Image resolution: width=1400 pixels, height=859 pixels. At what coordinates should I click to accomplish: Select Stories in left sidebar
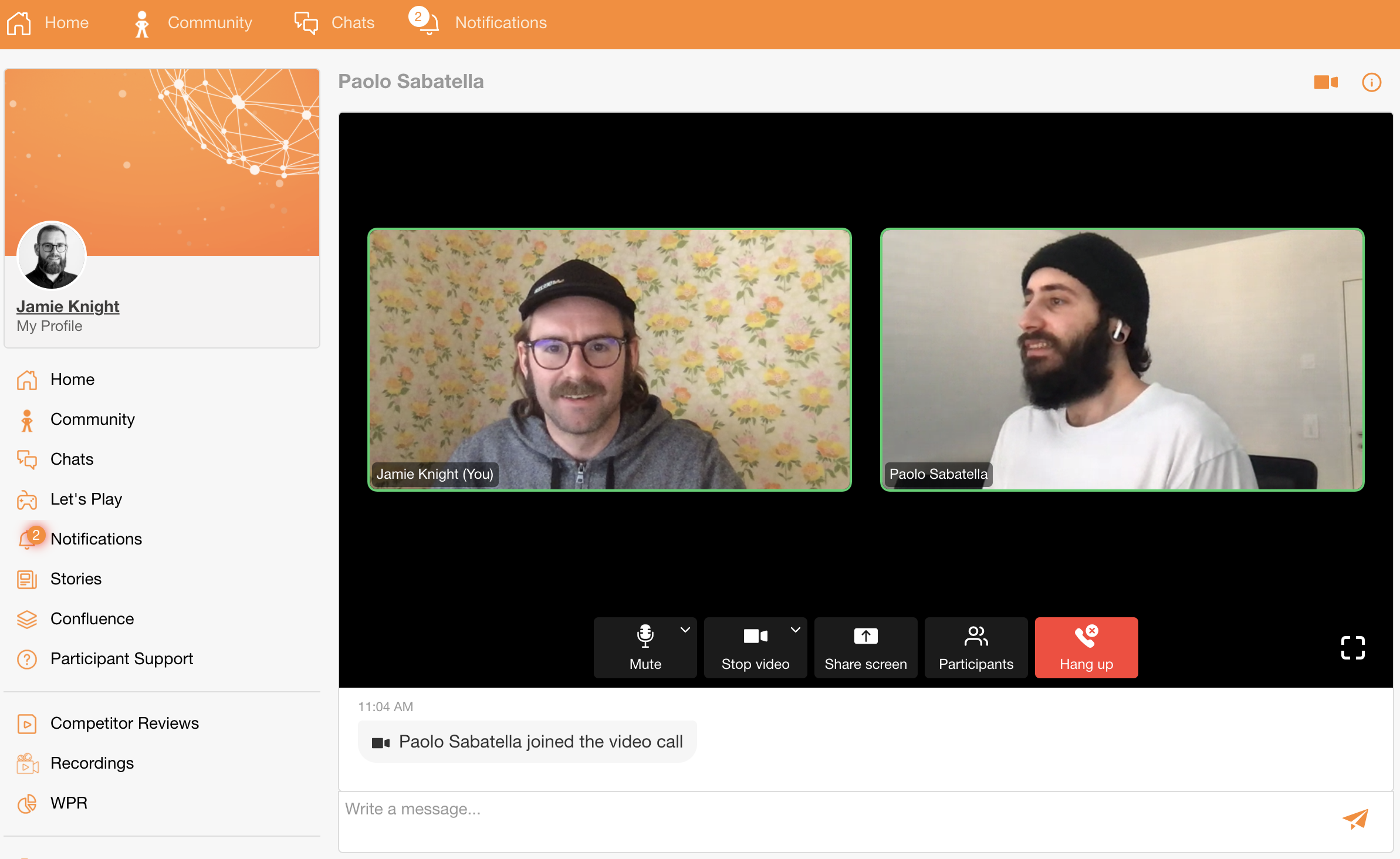click(x=76, y=579)
